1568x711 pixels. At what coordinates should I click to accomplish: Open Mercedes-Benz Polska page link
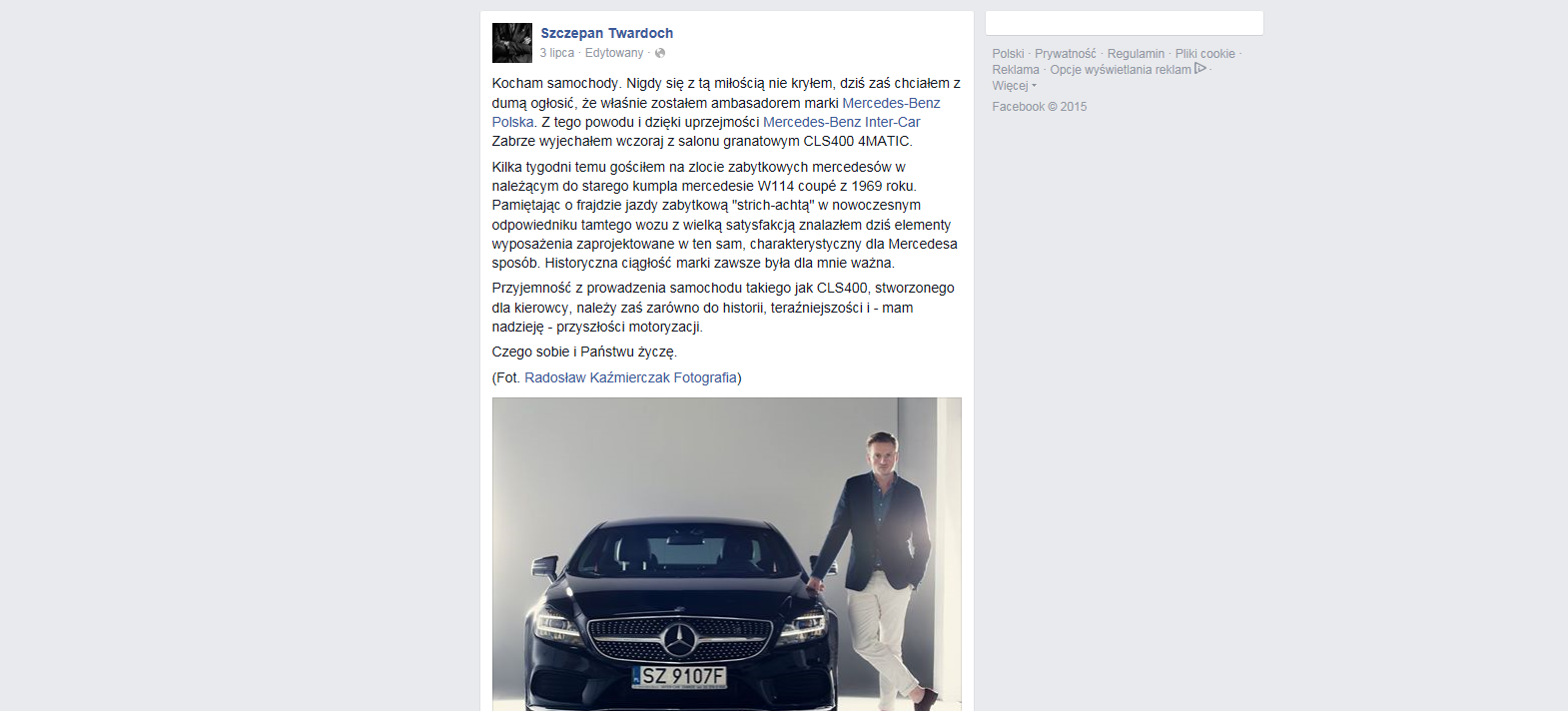click(x=716, y=112)
